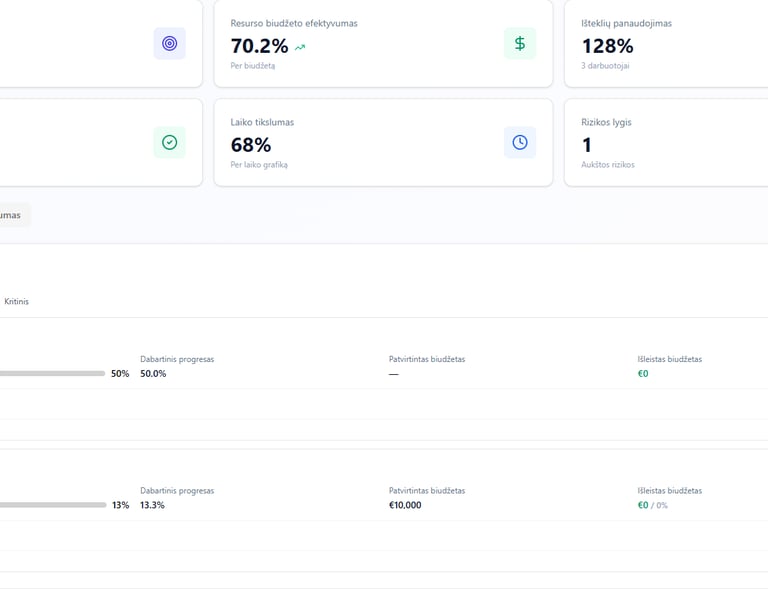
Task: Click the 50% label beside the progress bar
Action: coord(120,374)
